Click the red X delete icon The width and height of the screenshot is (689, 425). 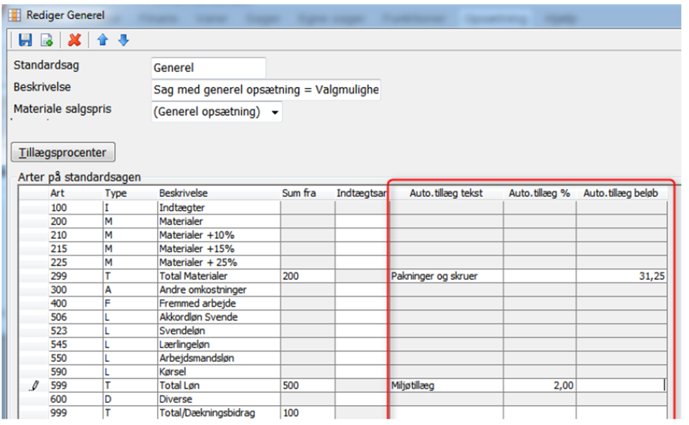pos(74,40)
